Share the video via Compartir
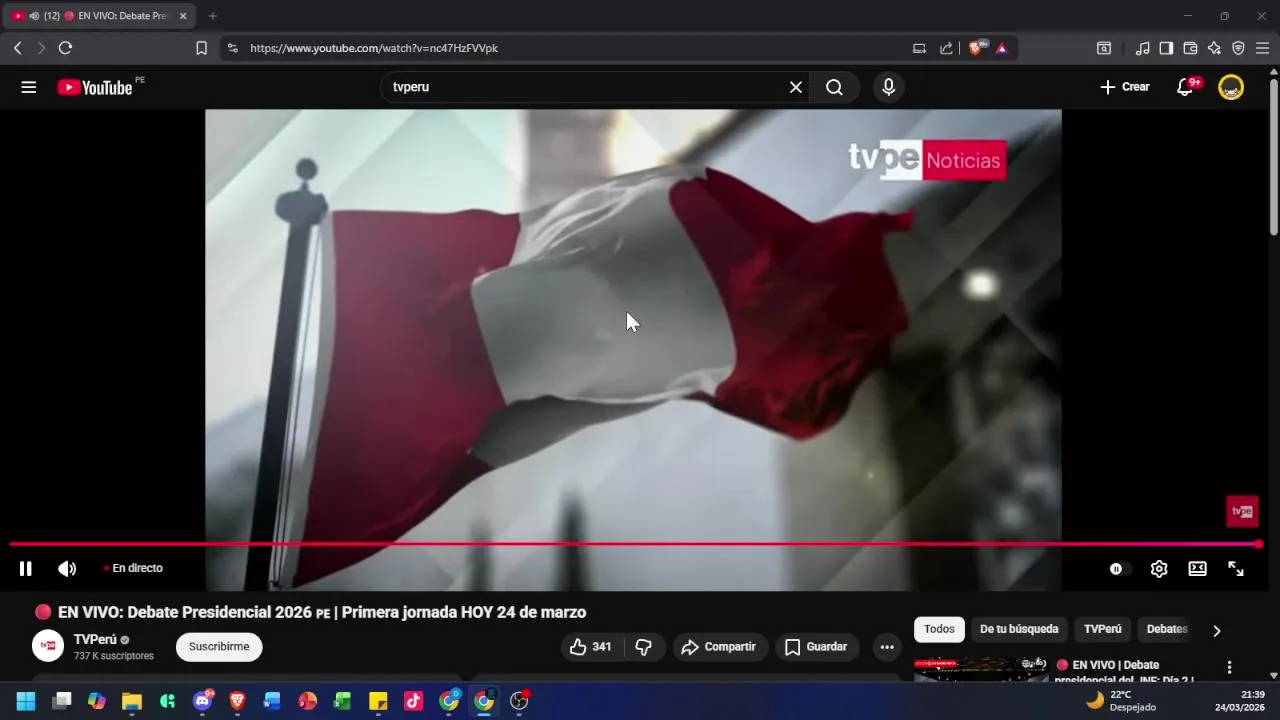Viewport: 1280px width, 720px height. pyautogui.click(x=719, y=647)
